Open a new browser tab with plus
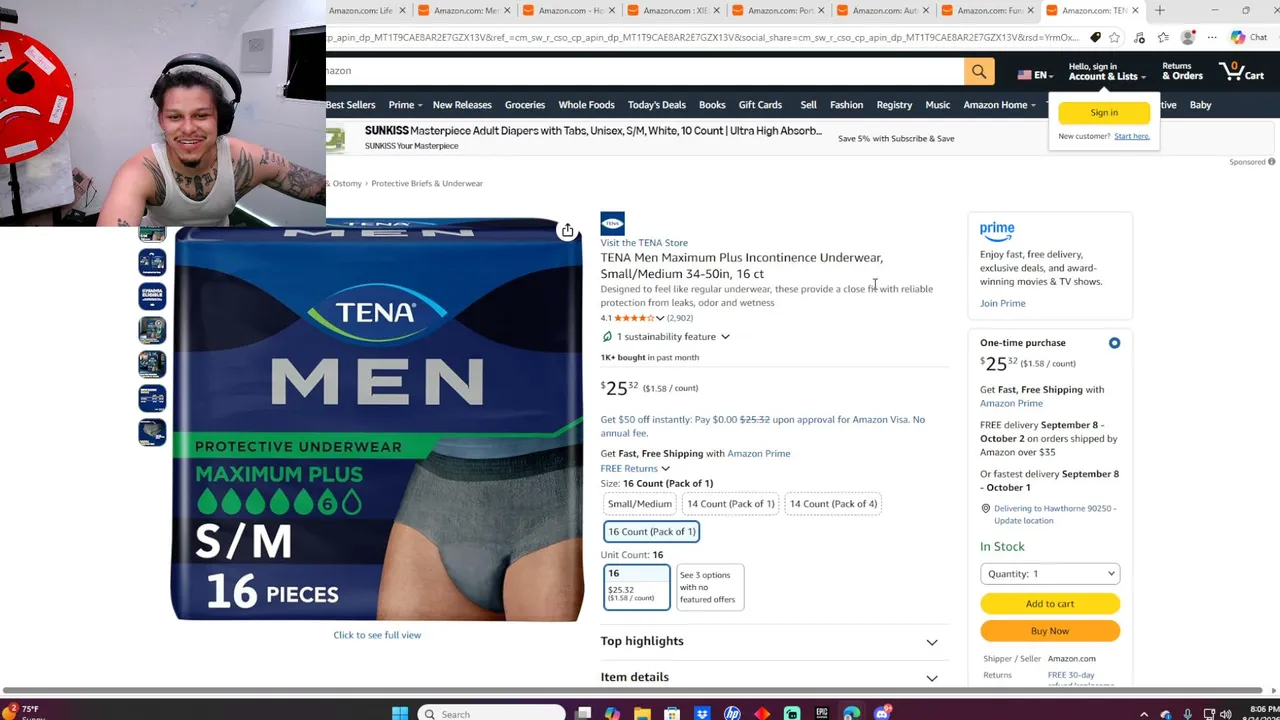Image resolution: width=1280 pixels, height=720 pixels. click(1160, 11)
